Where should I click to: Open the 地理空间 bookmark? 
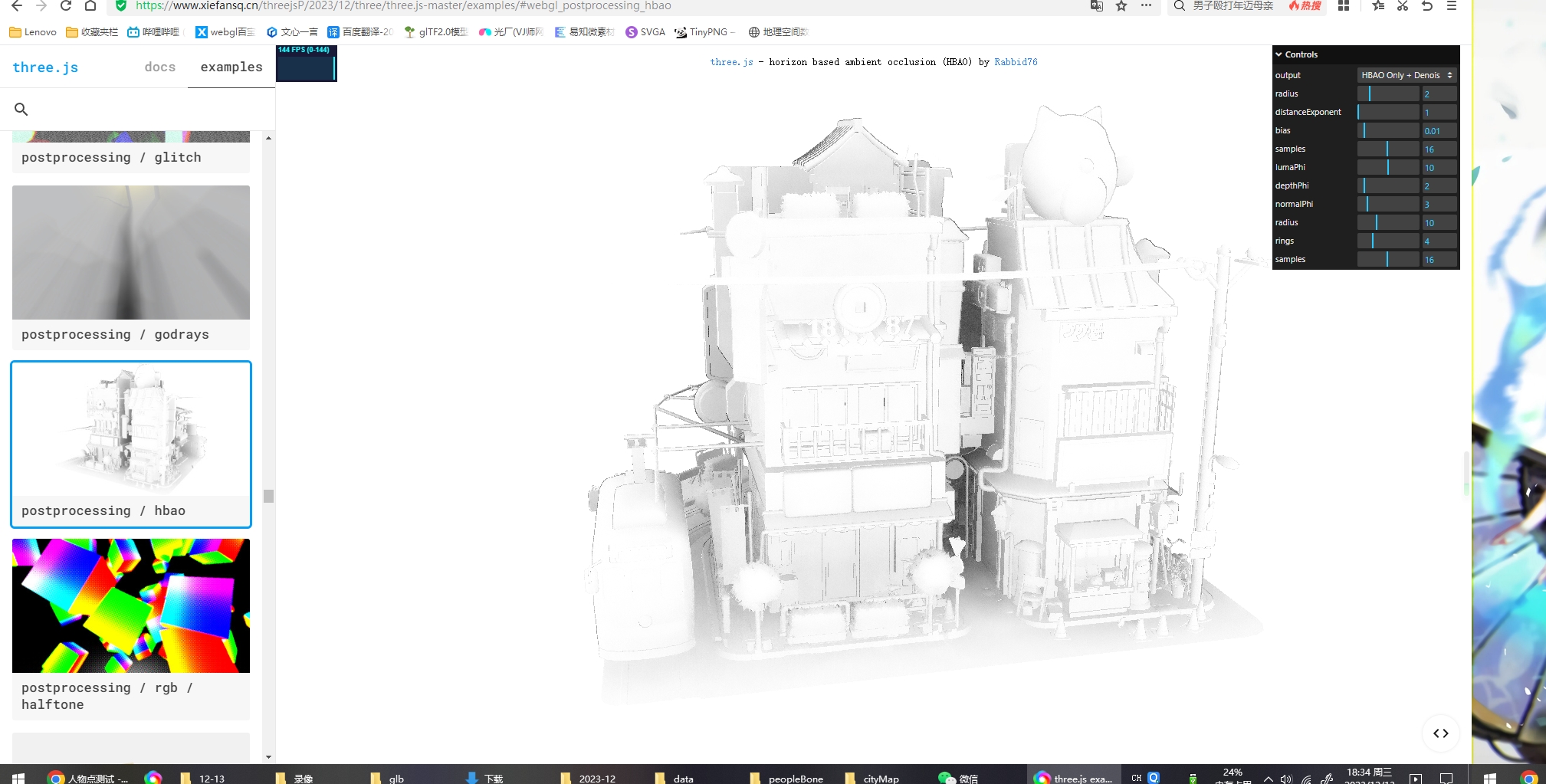pyautogui.click(x=778, y=32)
